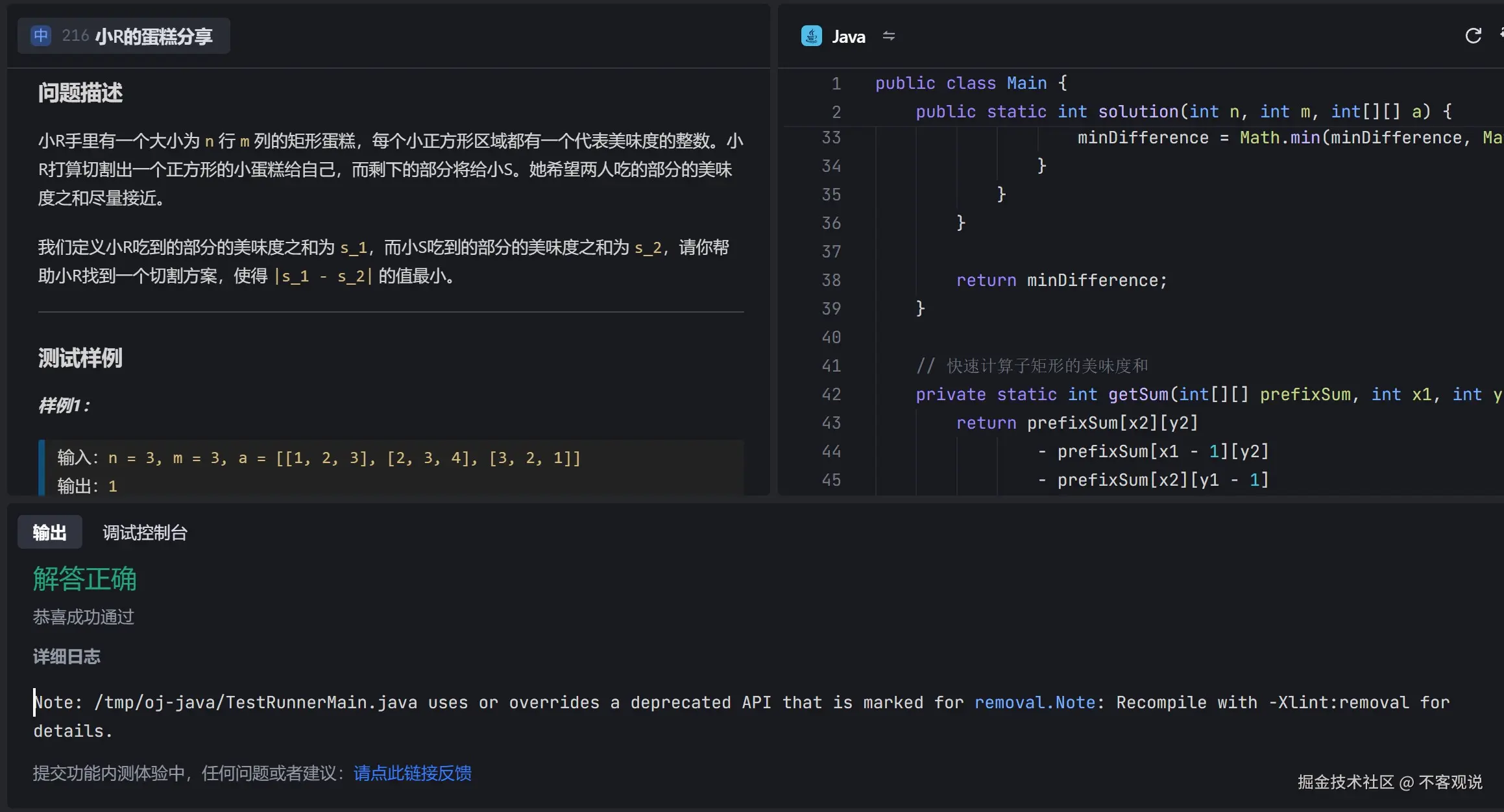Image resolution: width=1504 pixels, height=812 pixels.
Task: Click the 解答正确 success message
Action: point(84,579)
